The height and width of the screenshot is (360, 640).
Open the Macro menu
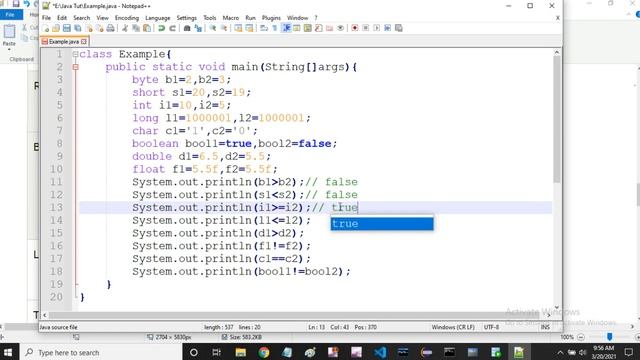[x=231, y=18]
